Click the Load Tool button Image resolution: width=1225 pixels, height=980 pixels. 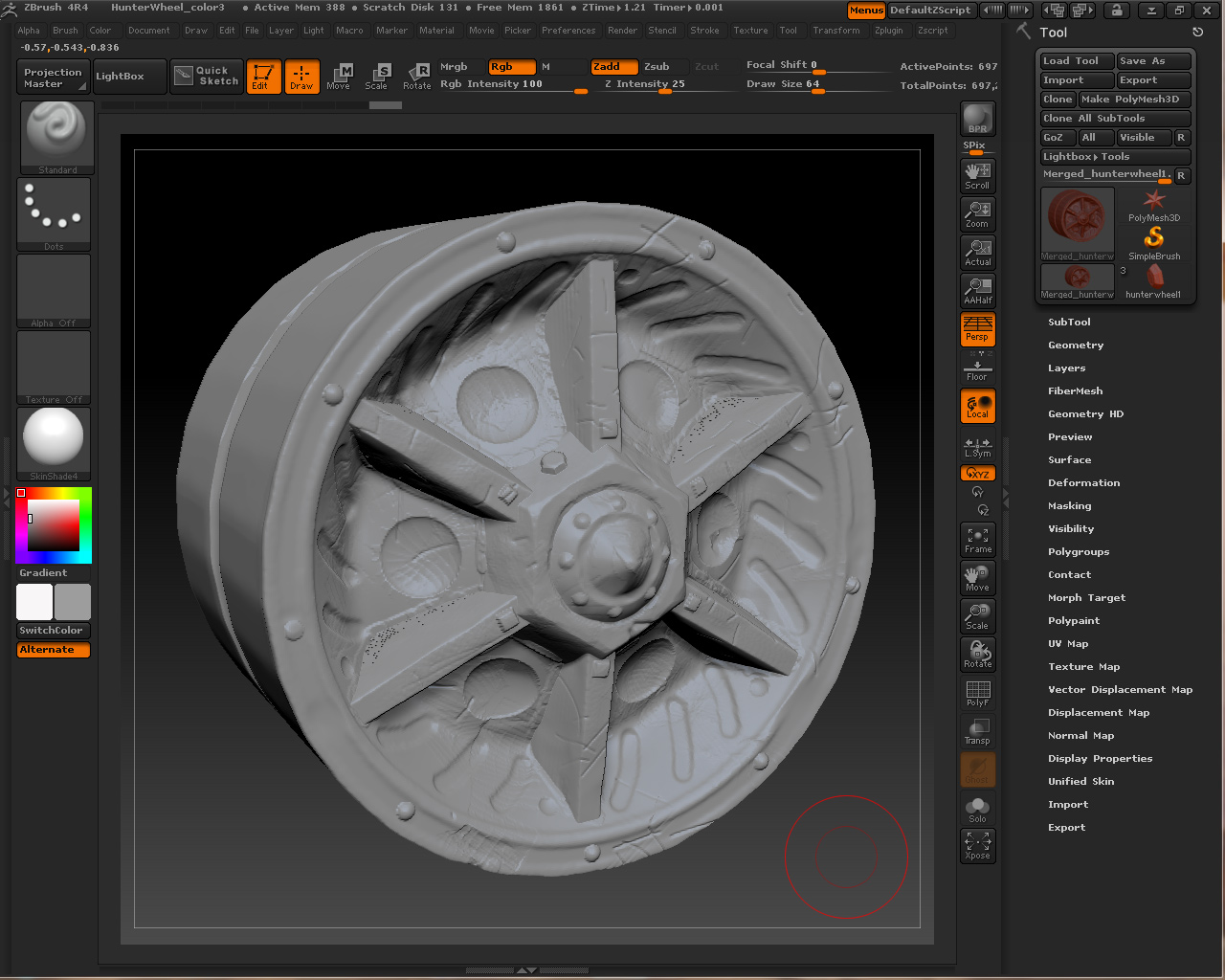pyautogui.click(x=1076, y=61)
